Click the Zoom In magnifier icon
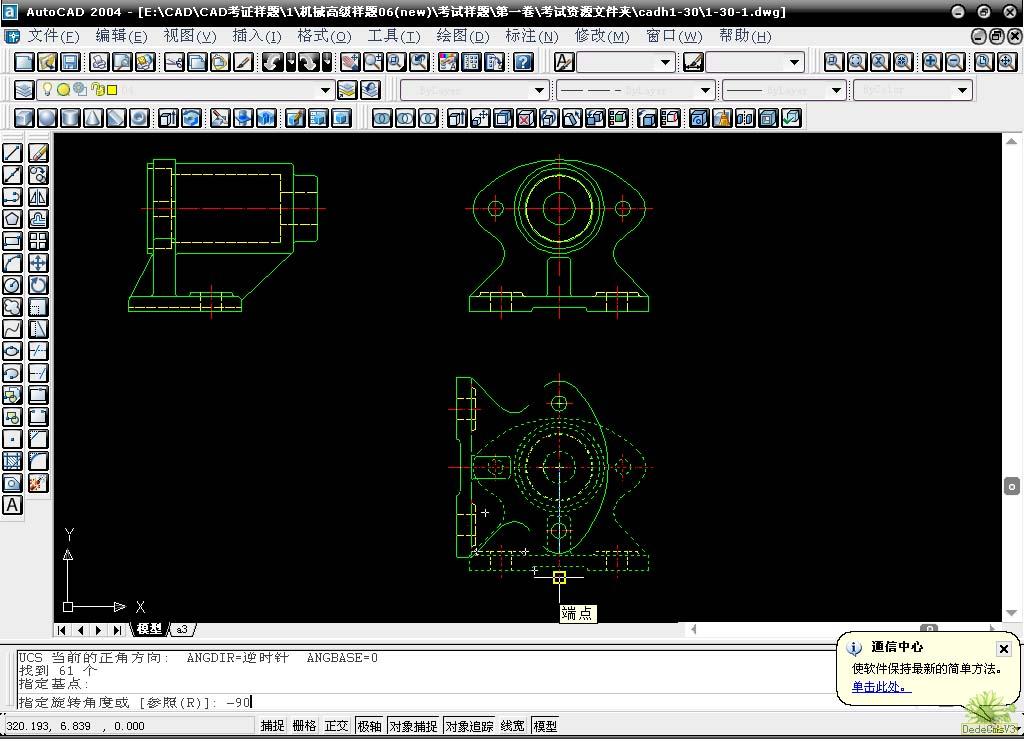This screenshot has height=741, width=1024. pos(932,62)
